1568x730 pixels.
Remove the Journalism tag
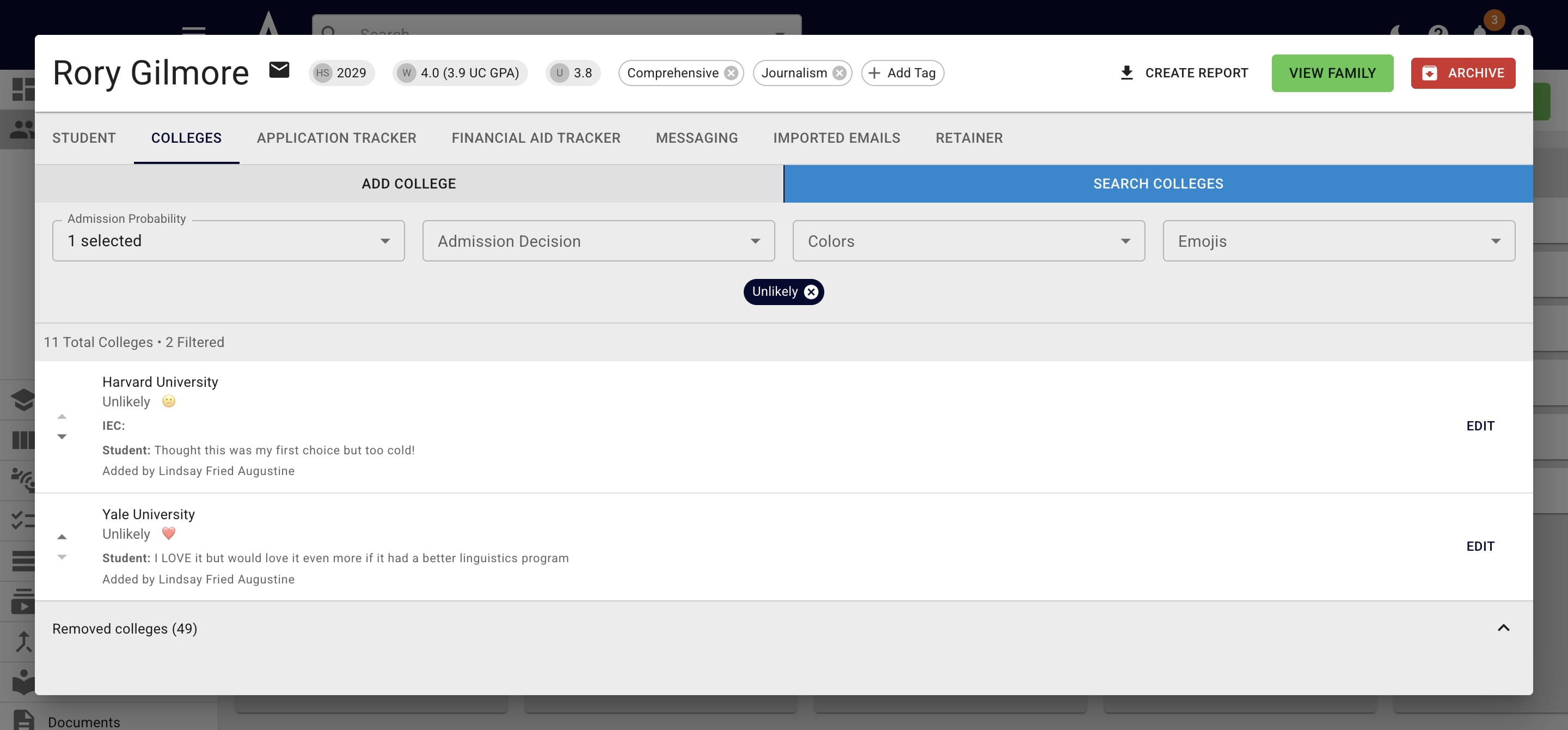coord(840,73)
